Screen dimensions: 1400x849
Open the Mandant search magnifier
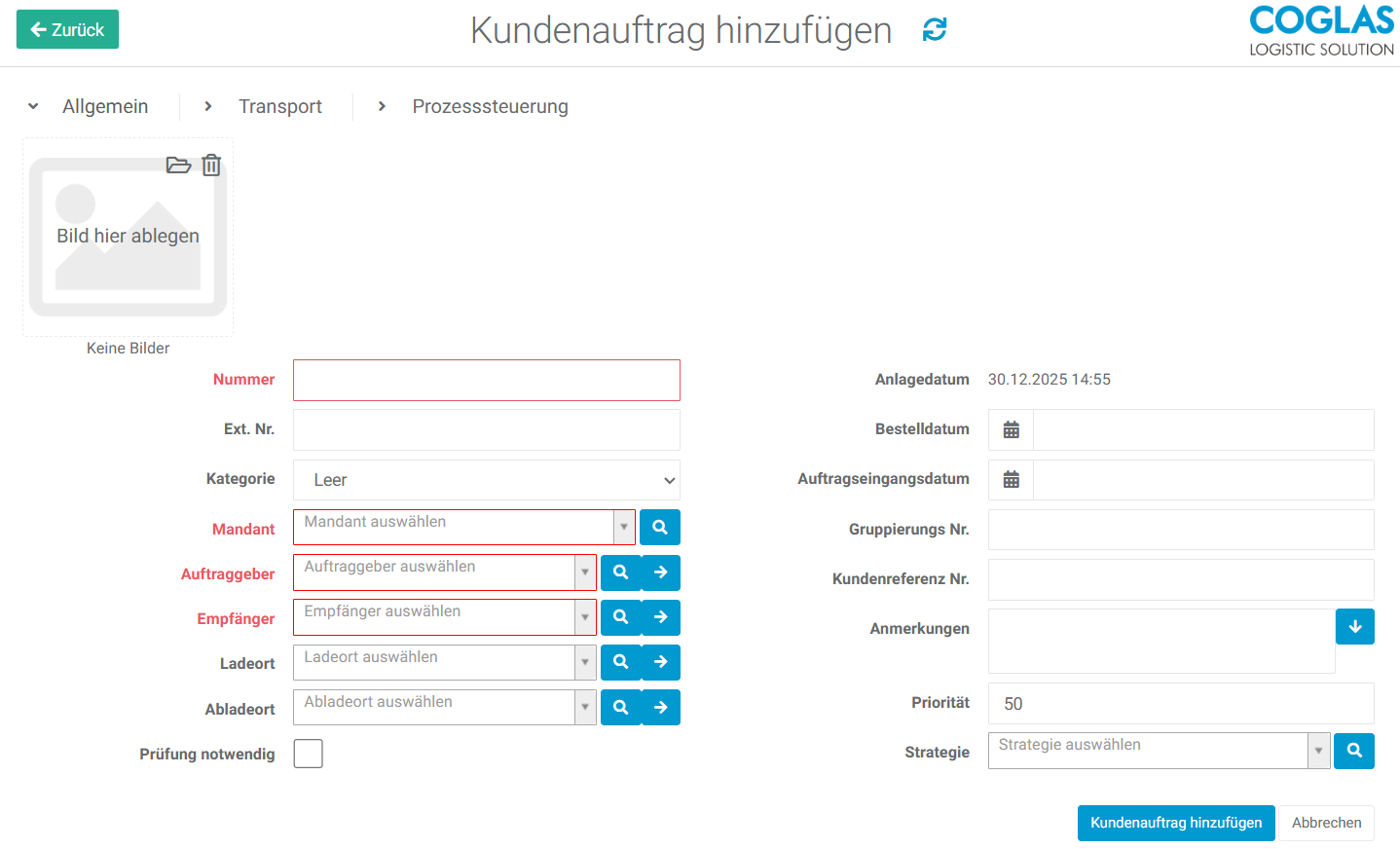tap(659, 527)
